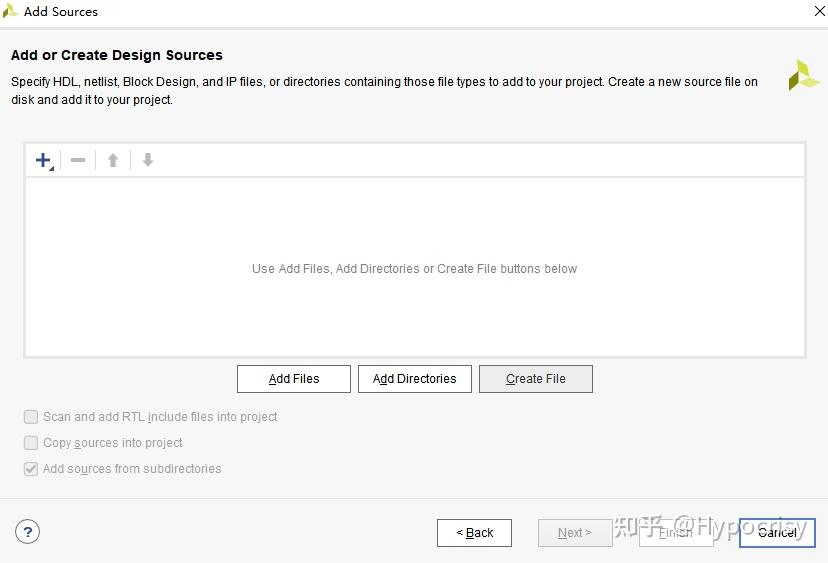Image resolution: width=828 pixels, height=563 pixels.
Task: Click the Add Directories button
Action: [x=415, y=379]
